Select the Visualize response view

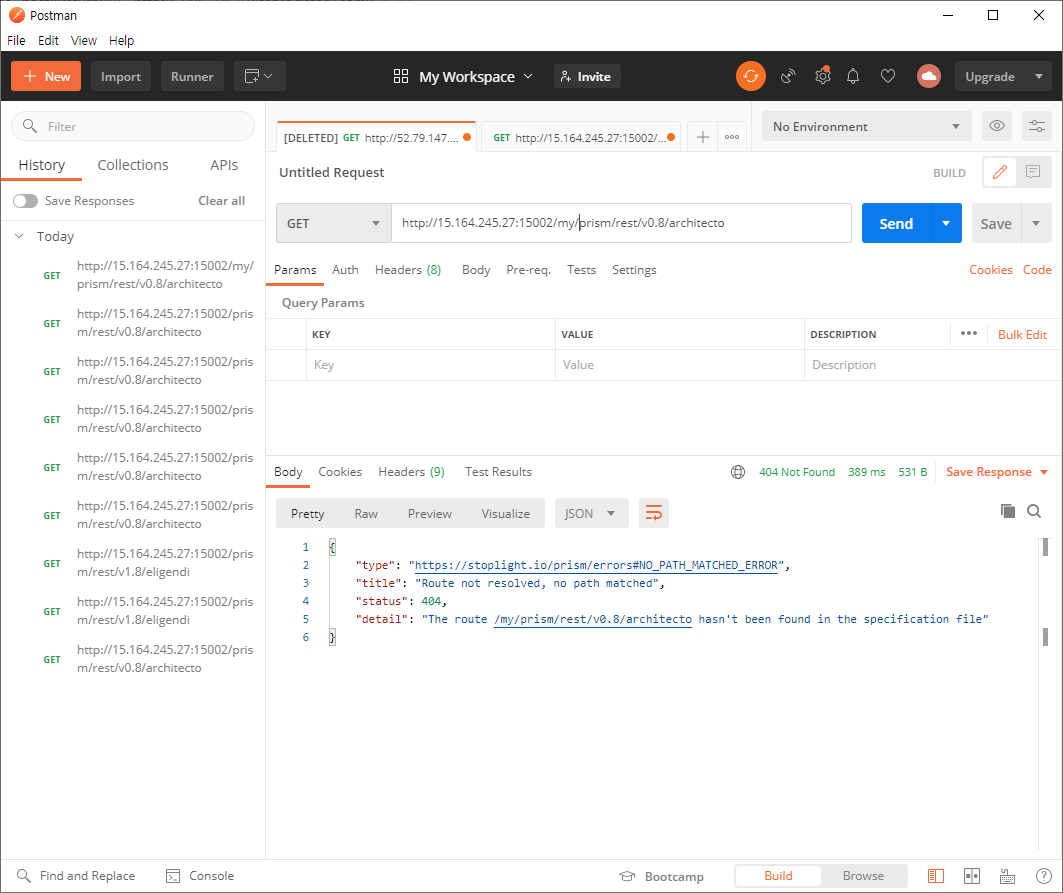click(506, 513)
